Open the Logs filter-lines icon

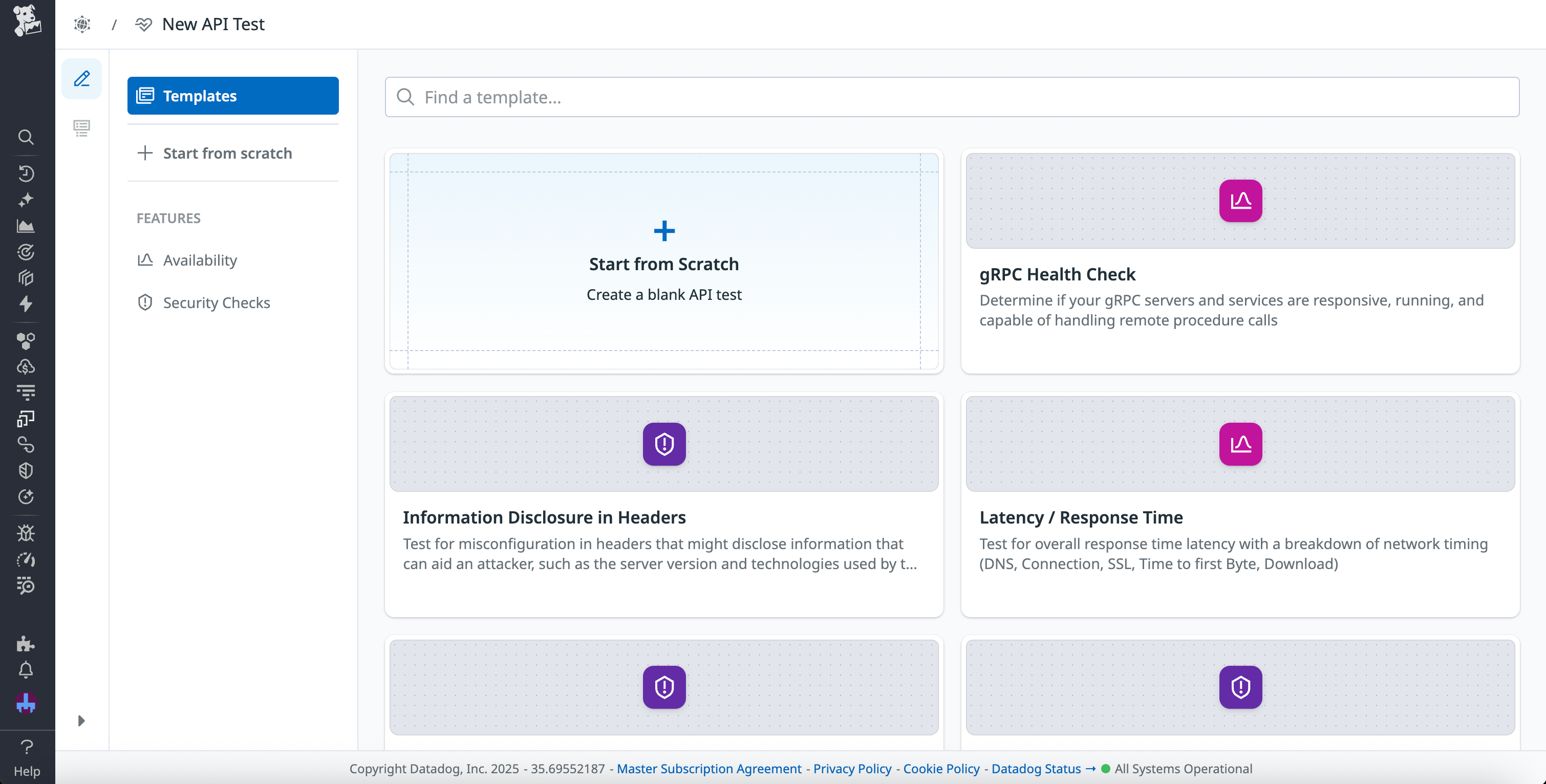(27, 390)
